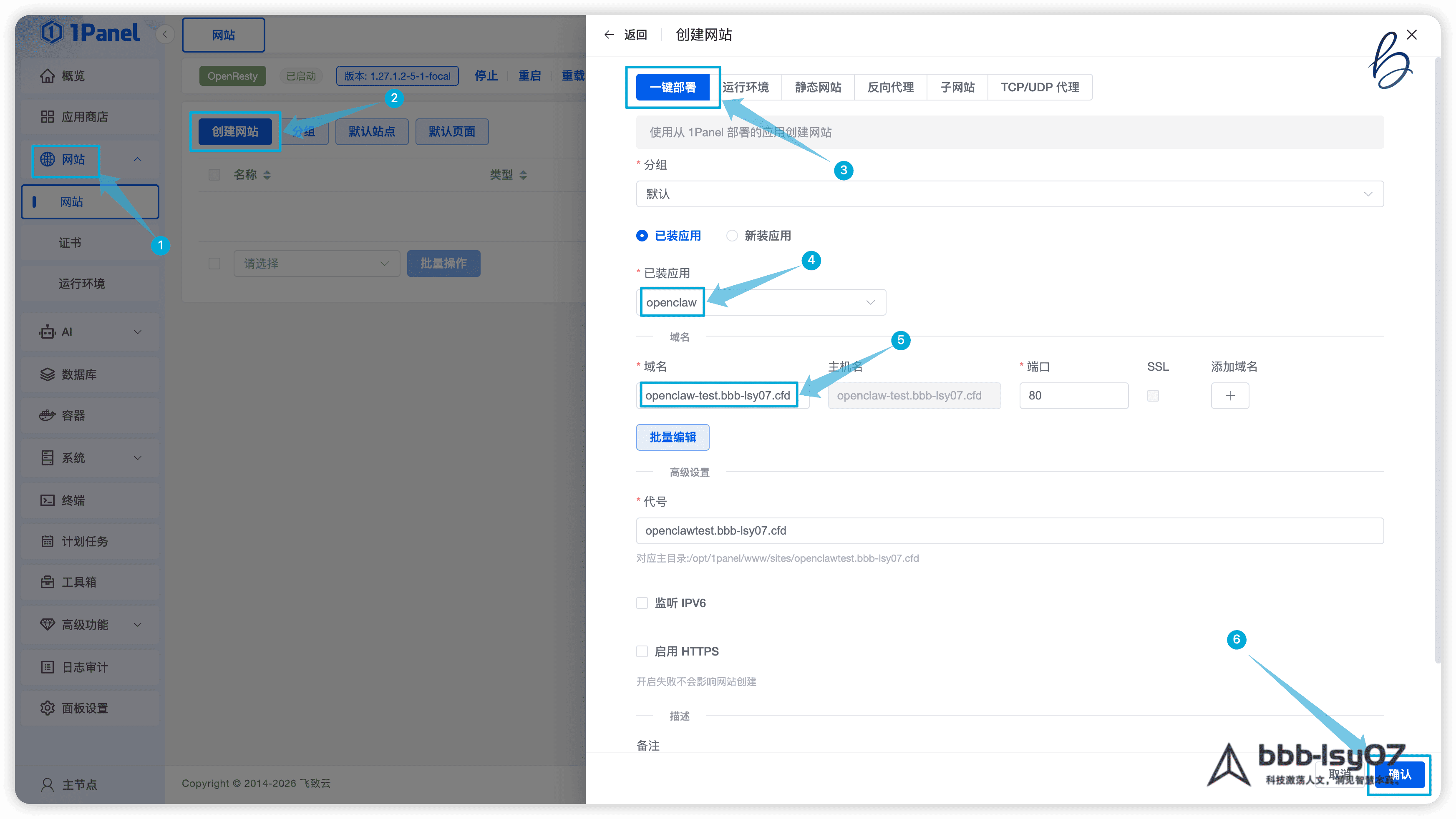Click the panel settings gear icon
This screenshot has width=1456, height=819.
pyautogui.click(x=48, y=708)
